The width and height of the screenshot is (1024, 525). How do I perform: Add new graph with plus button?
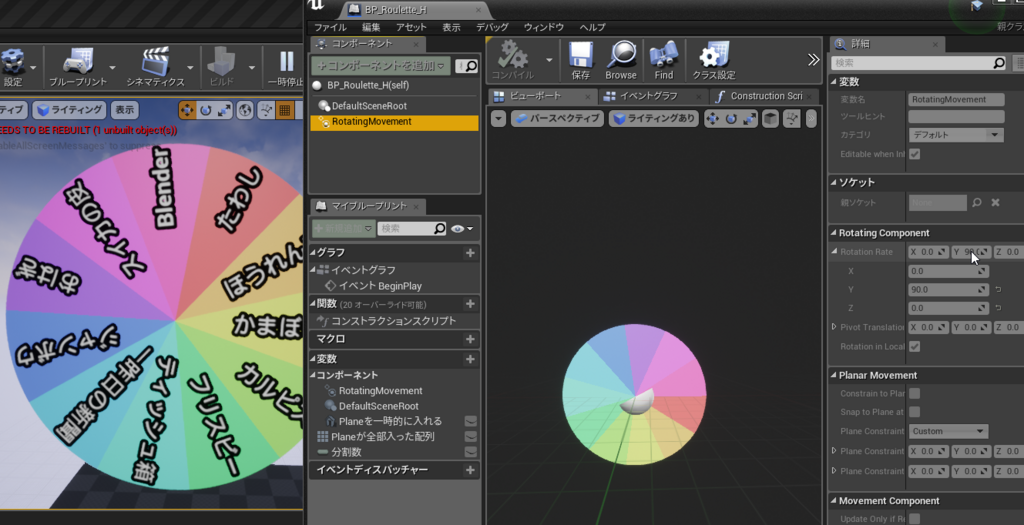point(470,253)
